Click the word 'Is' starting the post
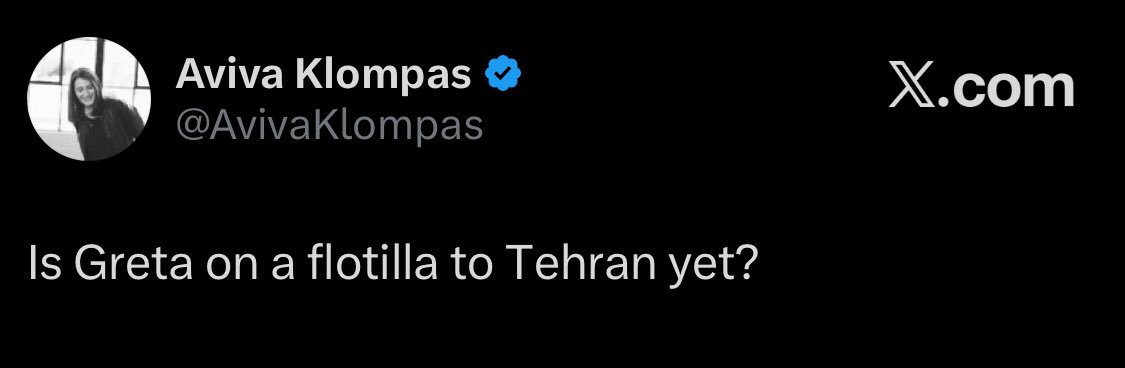 coord(44,263)
